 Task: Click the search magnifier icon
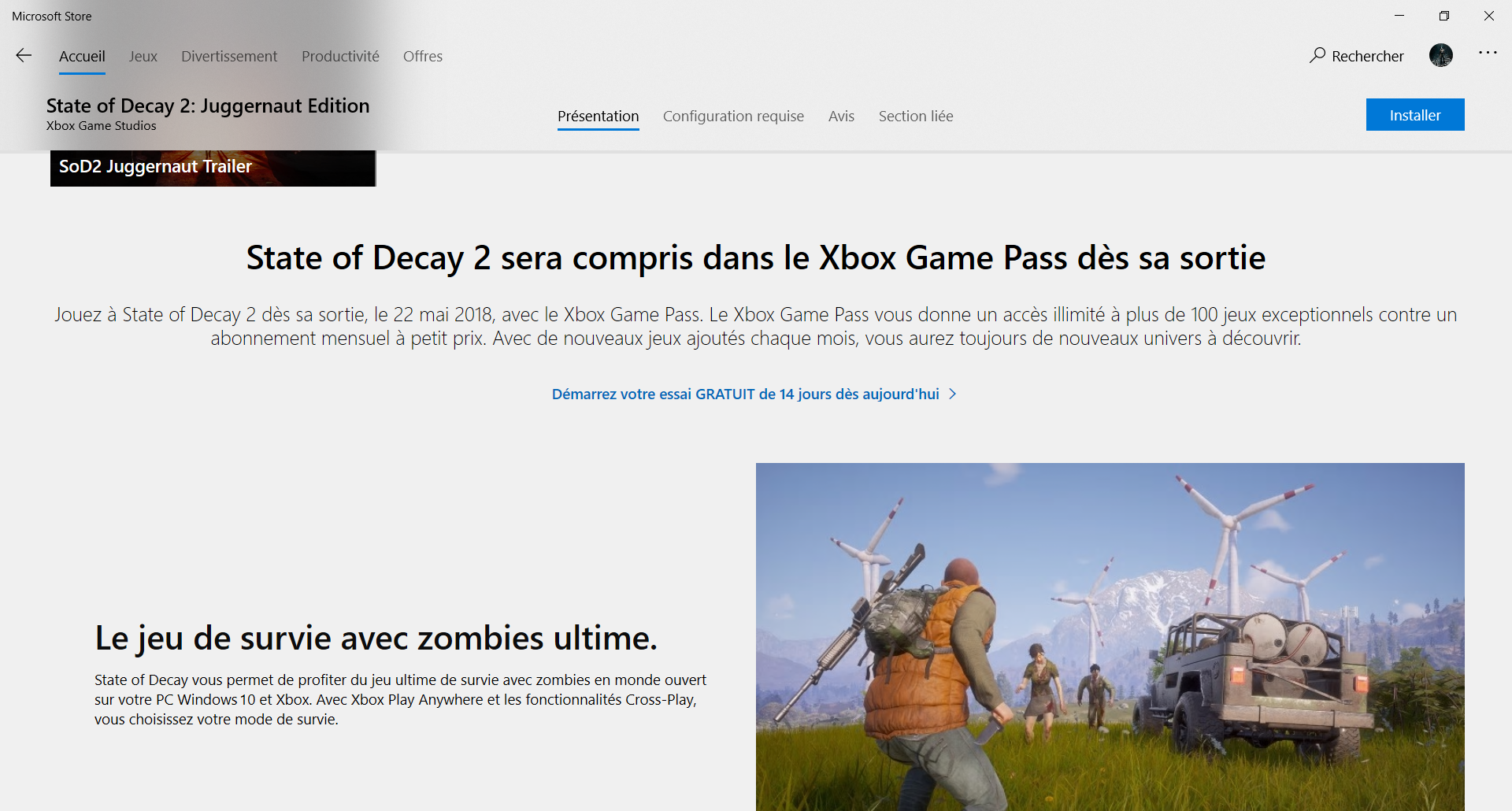1317,55
